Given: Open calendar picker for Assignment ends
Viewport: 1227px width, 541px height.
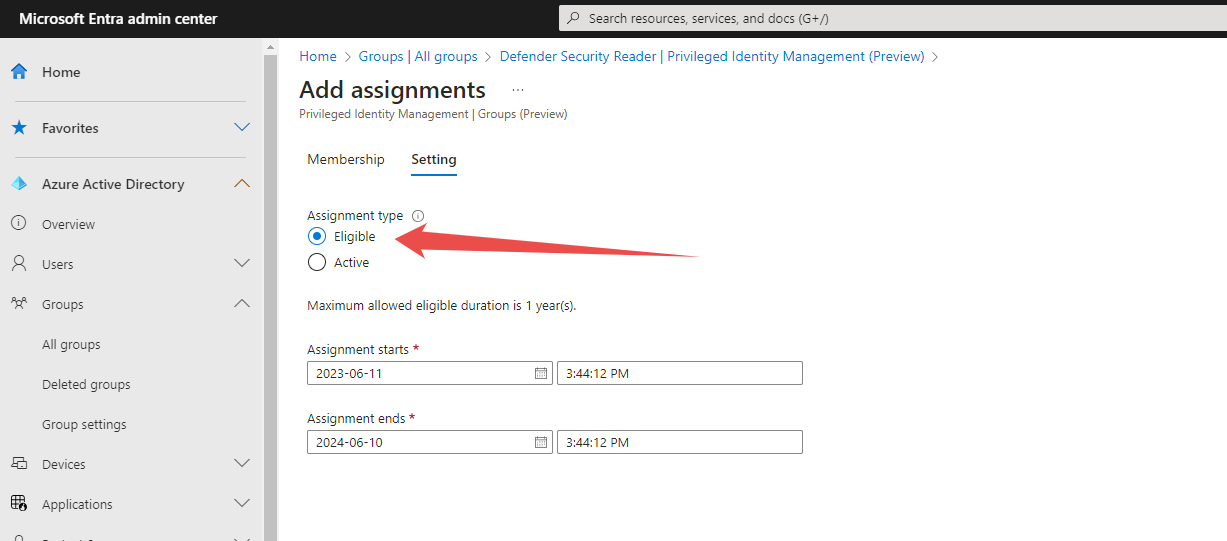Looking at the screenshot, I should [541, 442].
